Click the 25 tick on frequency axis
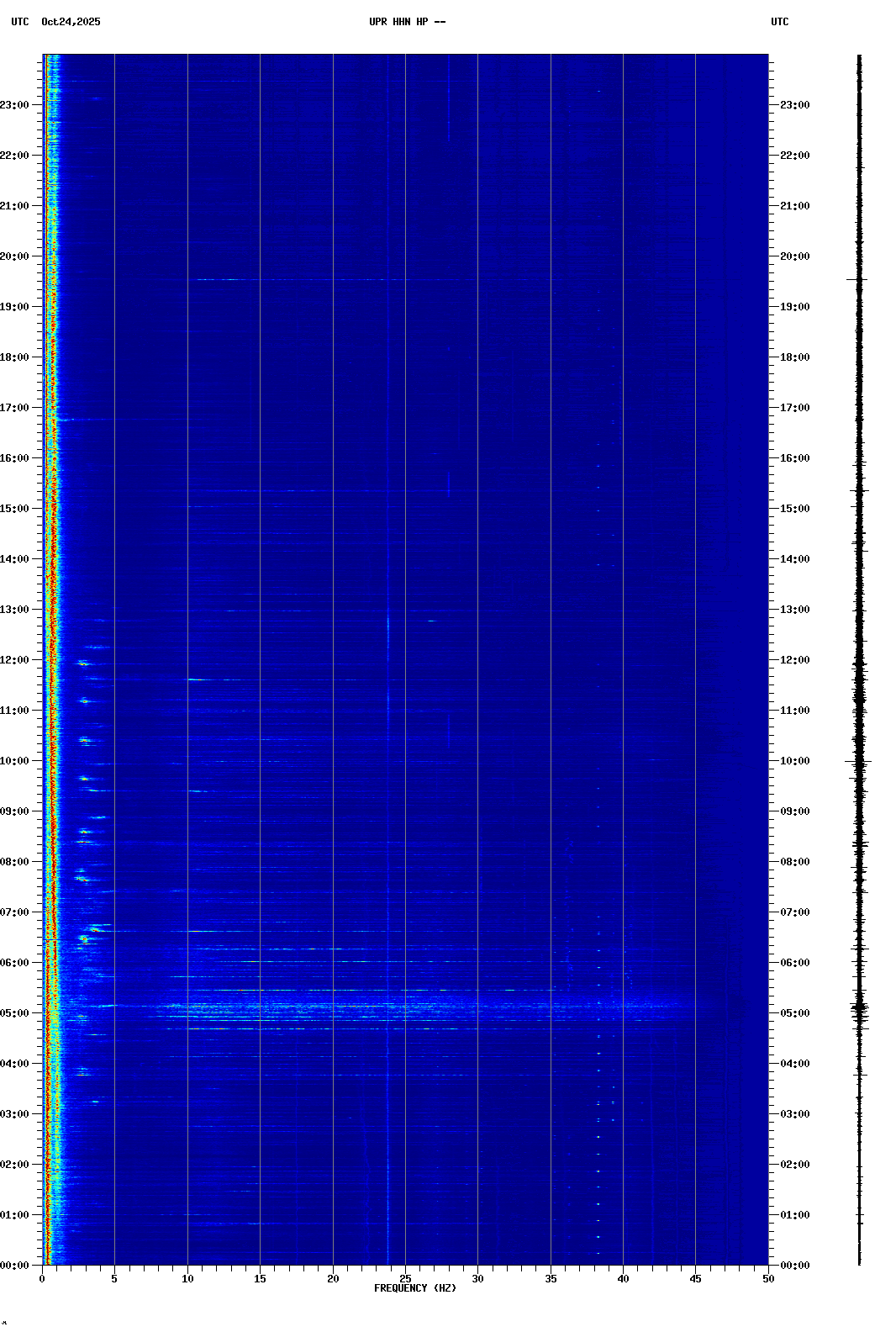 point(405,1279)
